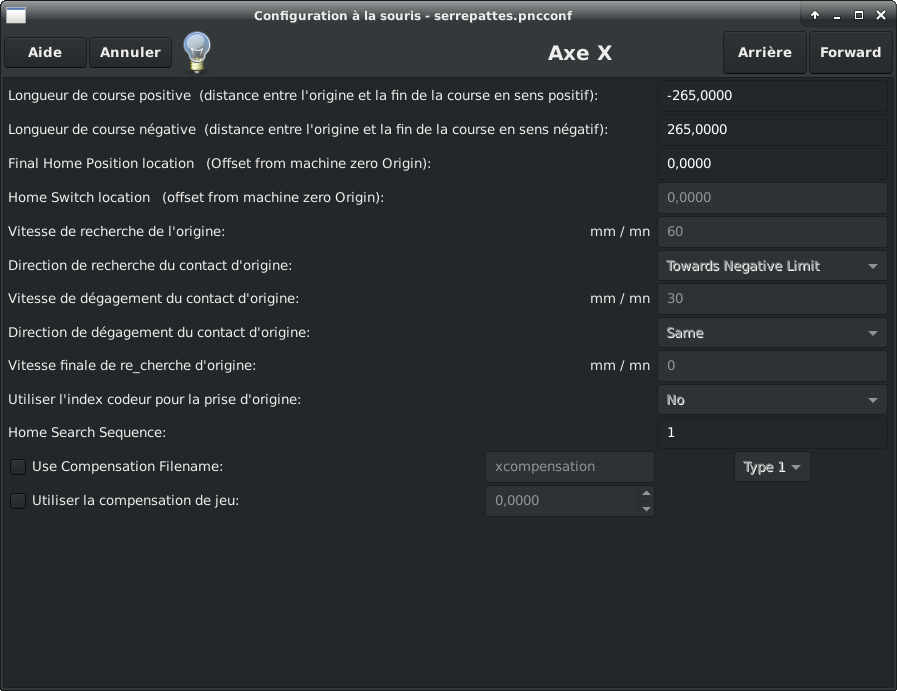Close the serrepattes.pncconf window
This screenshot has width=897, height=691.
tap(881, 15)
